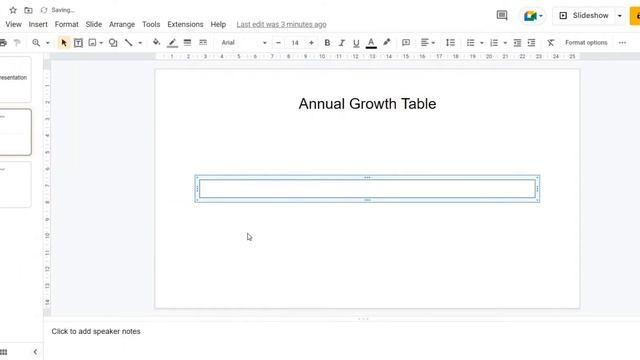Start the Slideshow
Screen dimensions: 640x360
pos(584,16)
